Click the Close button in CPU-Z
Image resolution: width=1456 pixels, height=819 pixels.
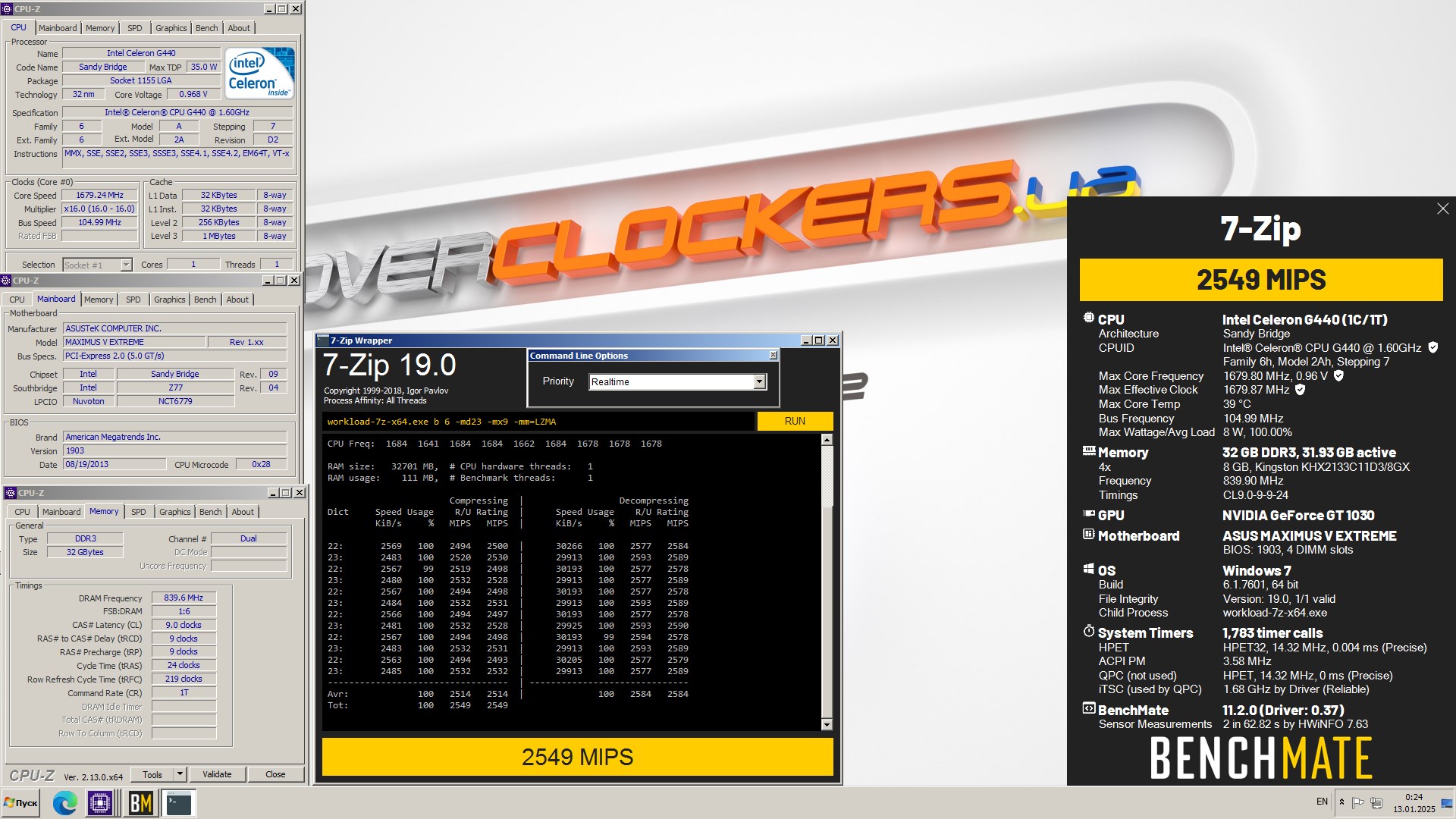[x=275, y=774]
